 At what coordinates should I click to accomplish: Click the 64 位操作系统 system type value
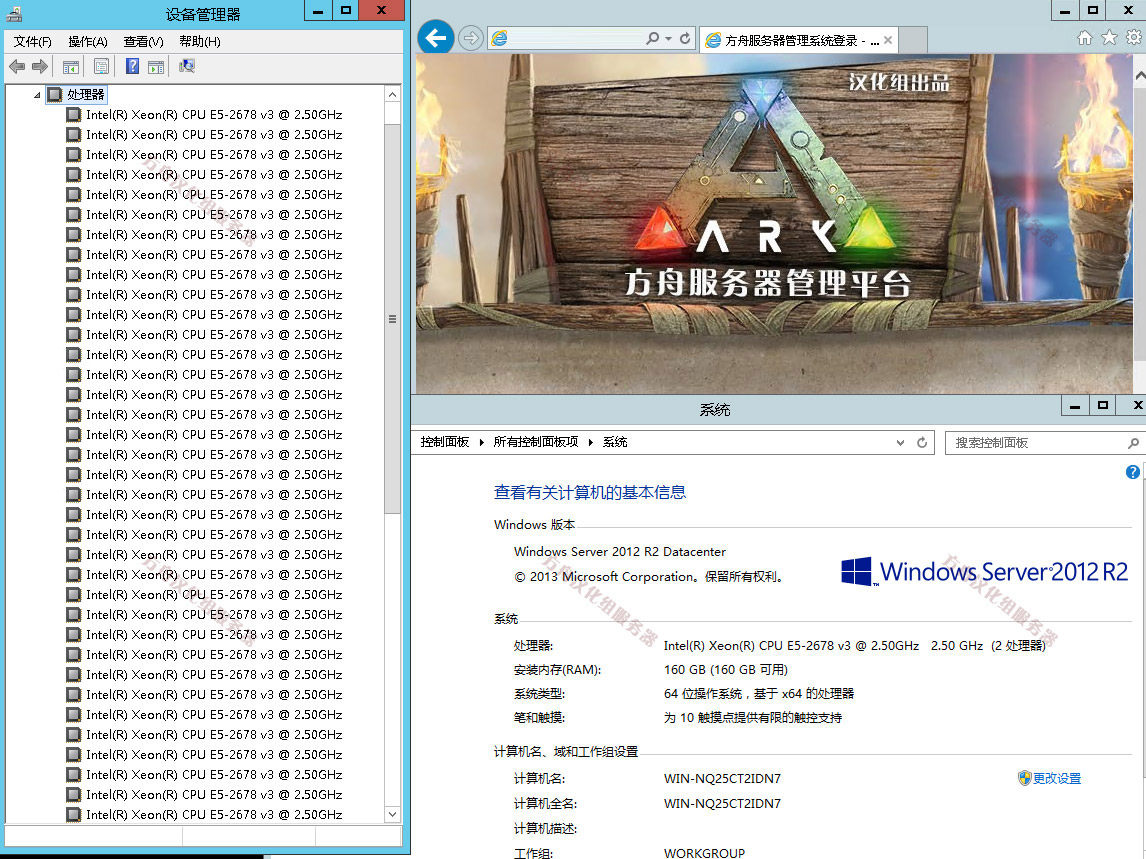(759, 694)
